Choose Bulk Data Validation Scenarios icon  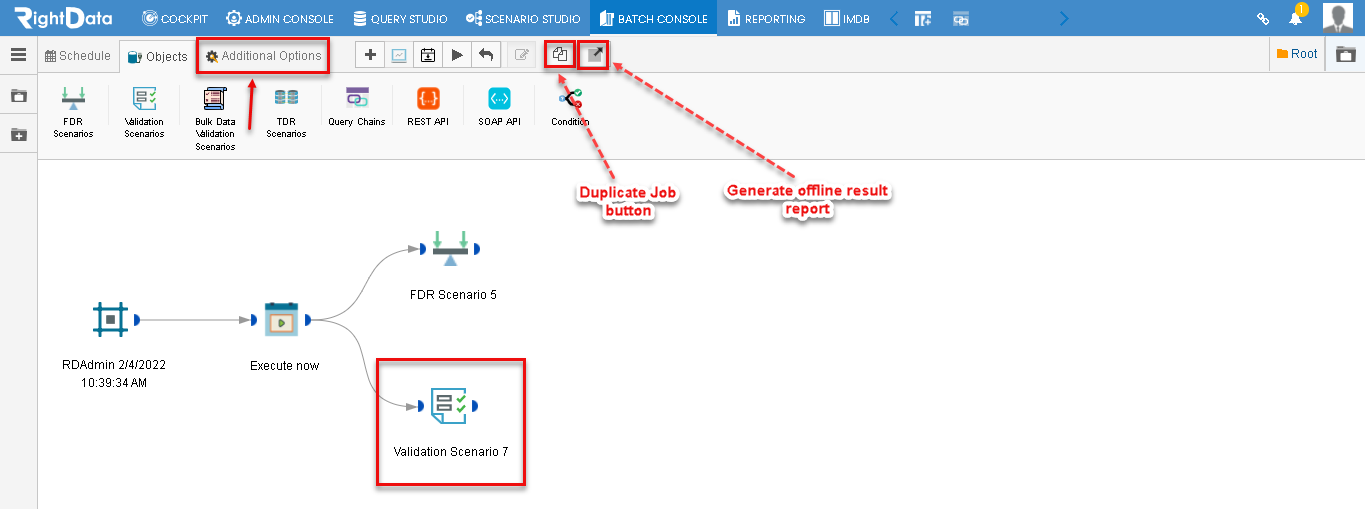click(x=214, y=98)
